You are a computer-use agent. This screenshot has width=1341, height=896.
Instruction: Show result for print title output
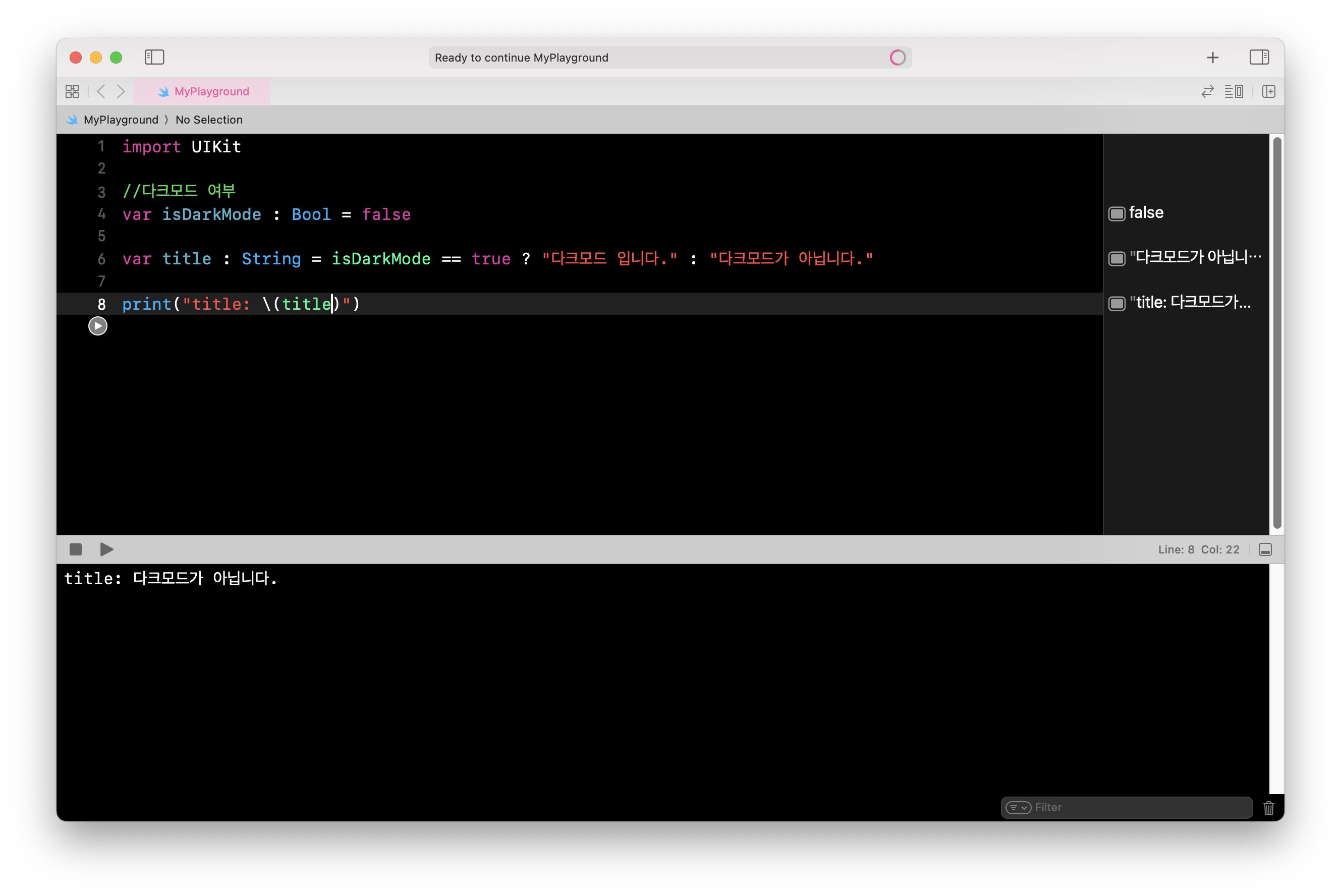(1116, 303)
